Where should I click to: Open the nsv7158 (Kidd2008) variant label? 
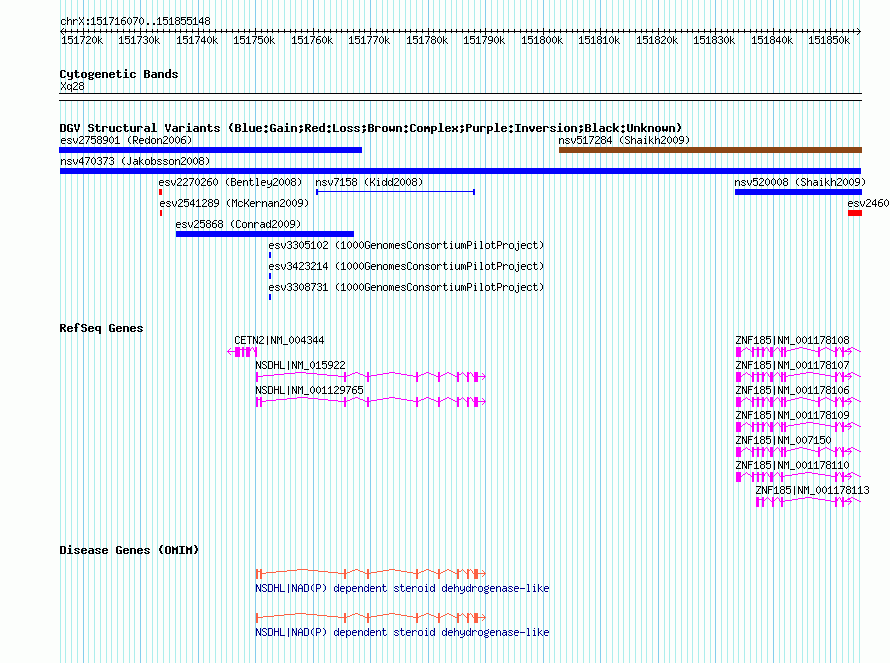[369, 182]
